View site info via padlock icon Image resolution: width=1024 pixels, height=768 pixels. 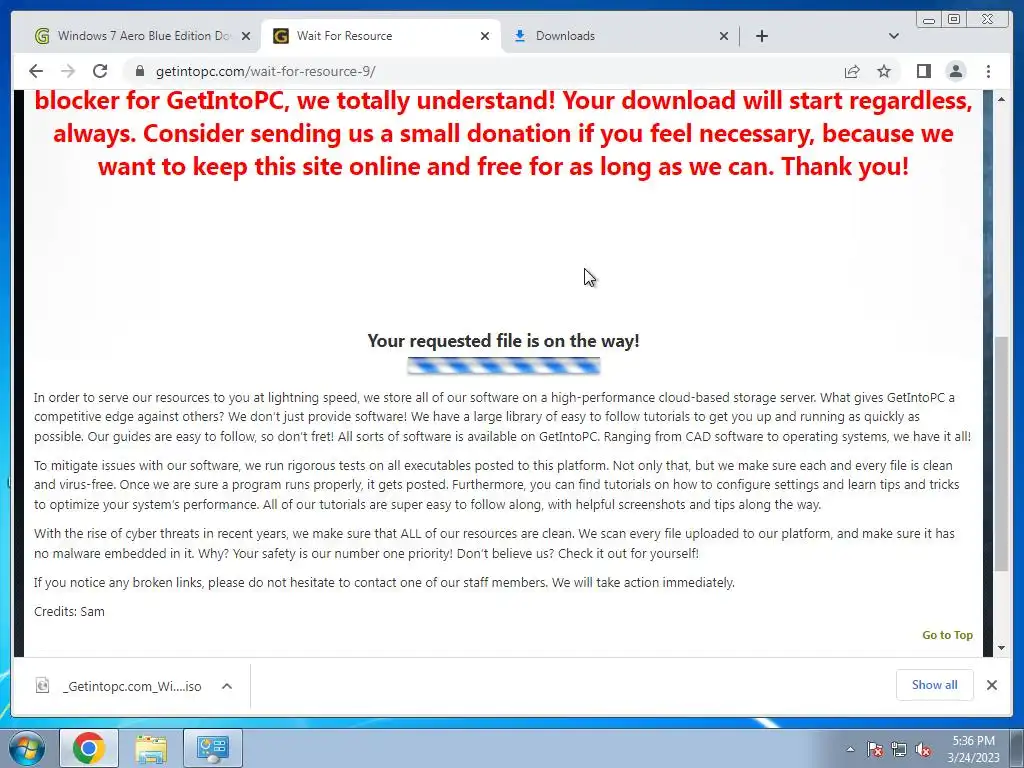[140, 71]
